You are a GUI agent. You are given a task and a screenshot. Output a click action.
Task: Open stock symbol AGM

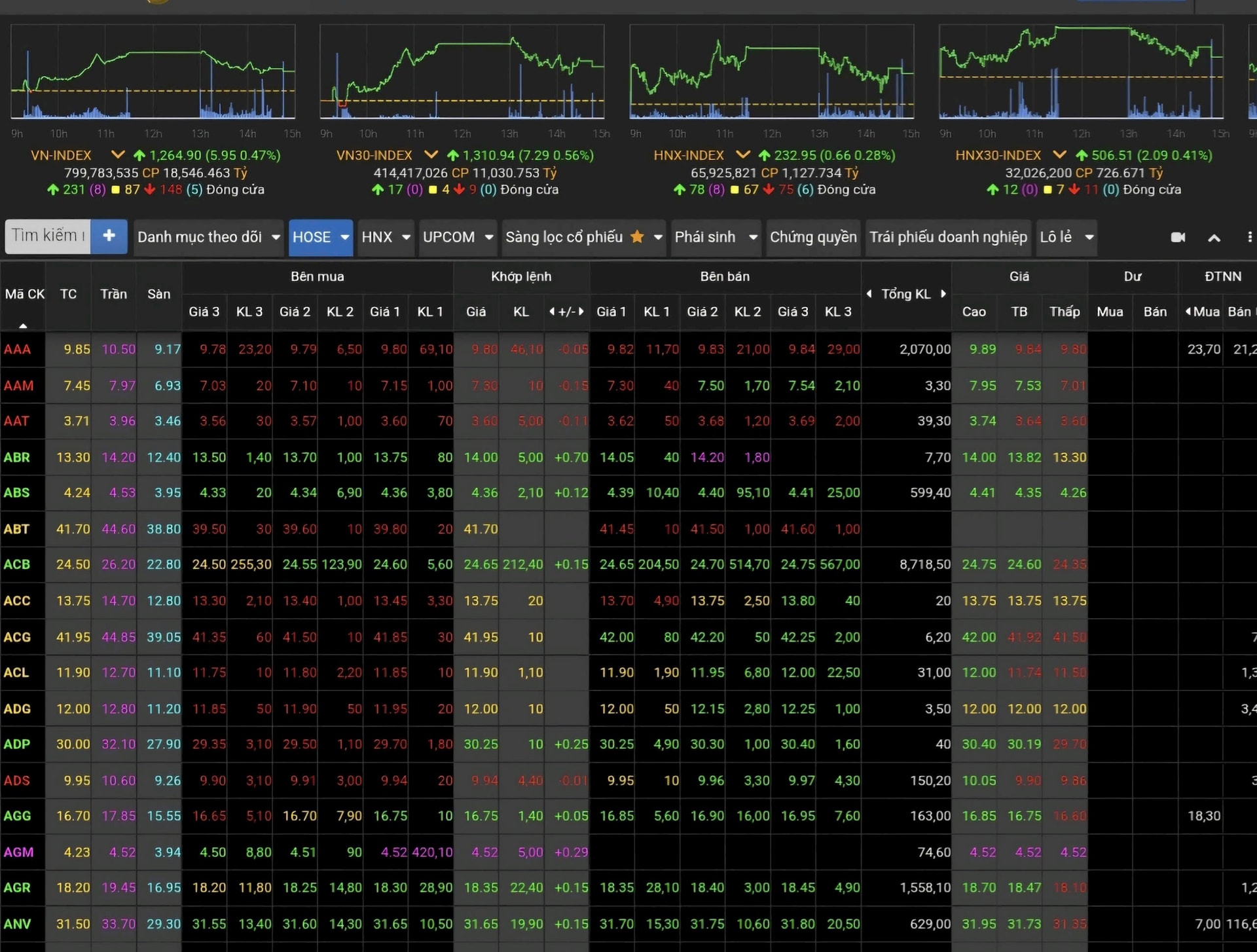18,852
